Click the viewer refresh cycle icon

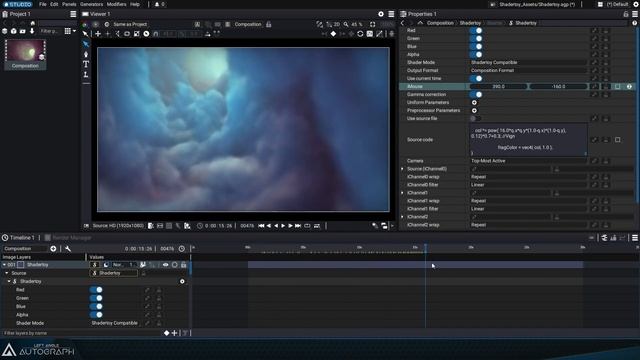click(360, 34)
